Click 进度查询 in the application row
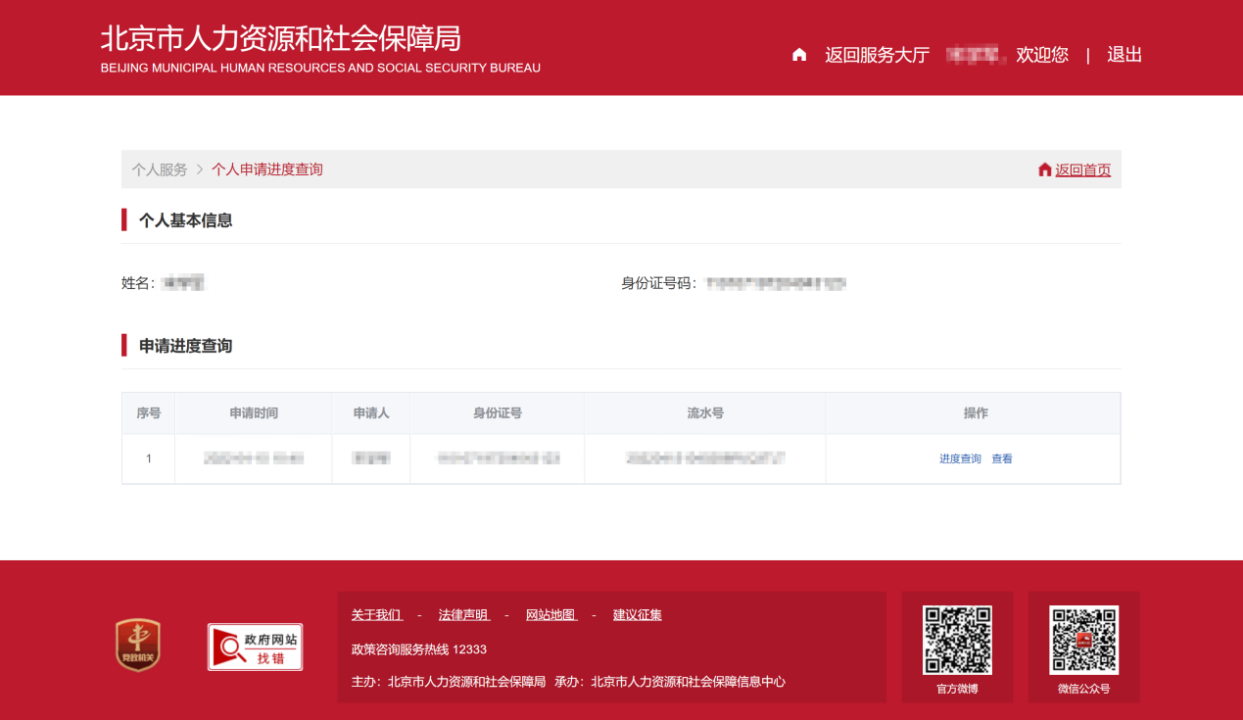Viewport: 1243px width, 720px height. (x=960, y=459)
